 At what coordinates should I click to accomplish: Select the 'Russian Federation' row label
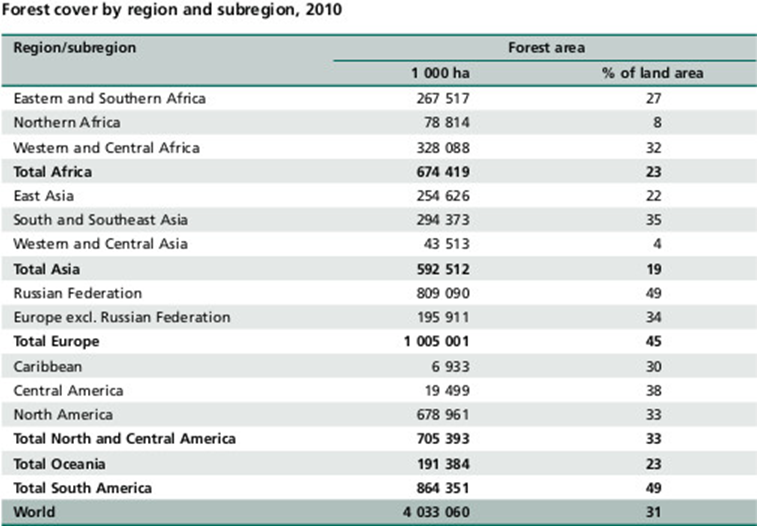78,293
